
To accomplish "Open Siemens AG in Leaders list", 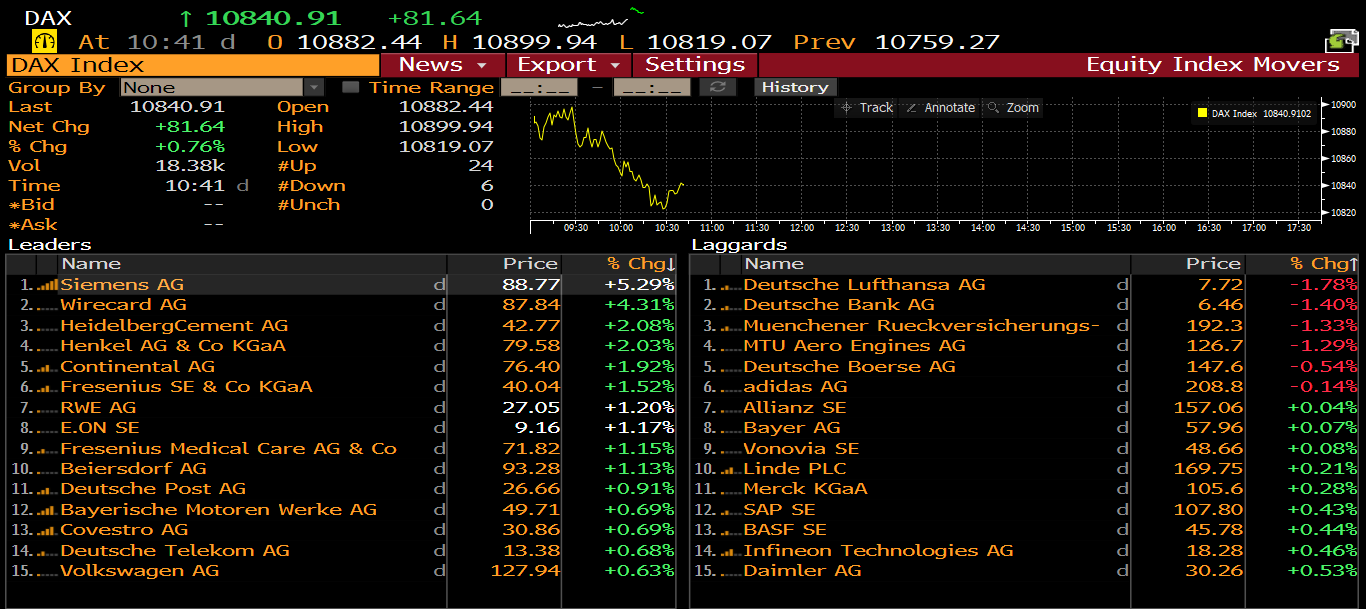I will (340, 285).
